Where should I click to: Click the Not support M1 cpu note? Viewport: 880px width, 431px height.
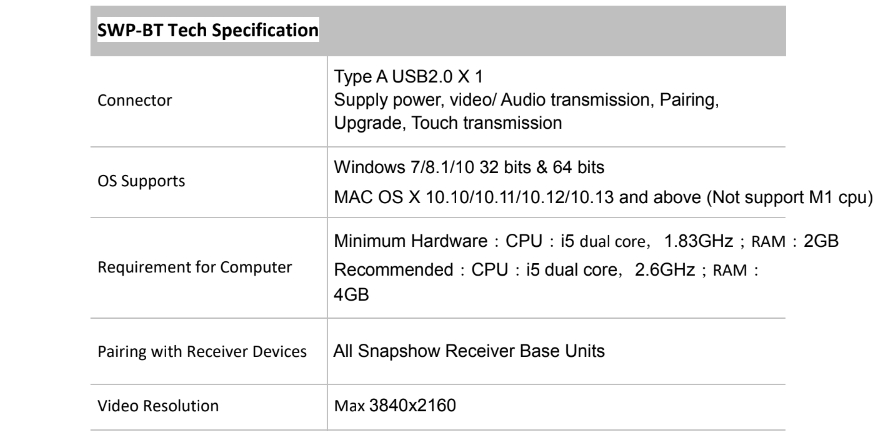(x=790, y=198)
